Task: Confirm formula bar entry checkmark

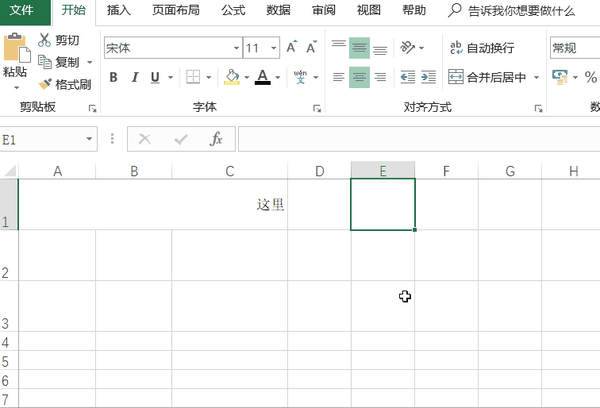Action: click(181, 139)
